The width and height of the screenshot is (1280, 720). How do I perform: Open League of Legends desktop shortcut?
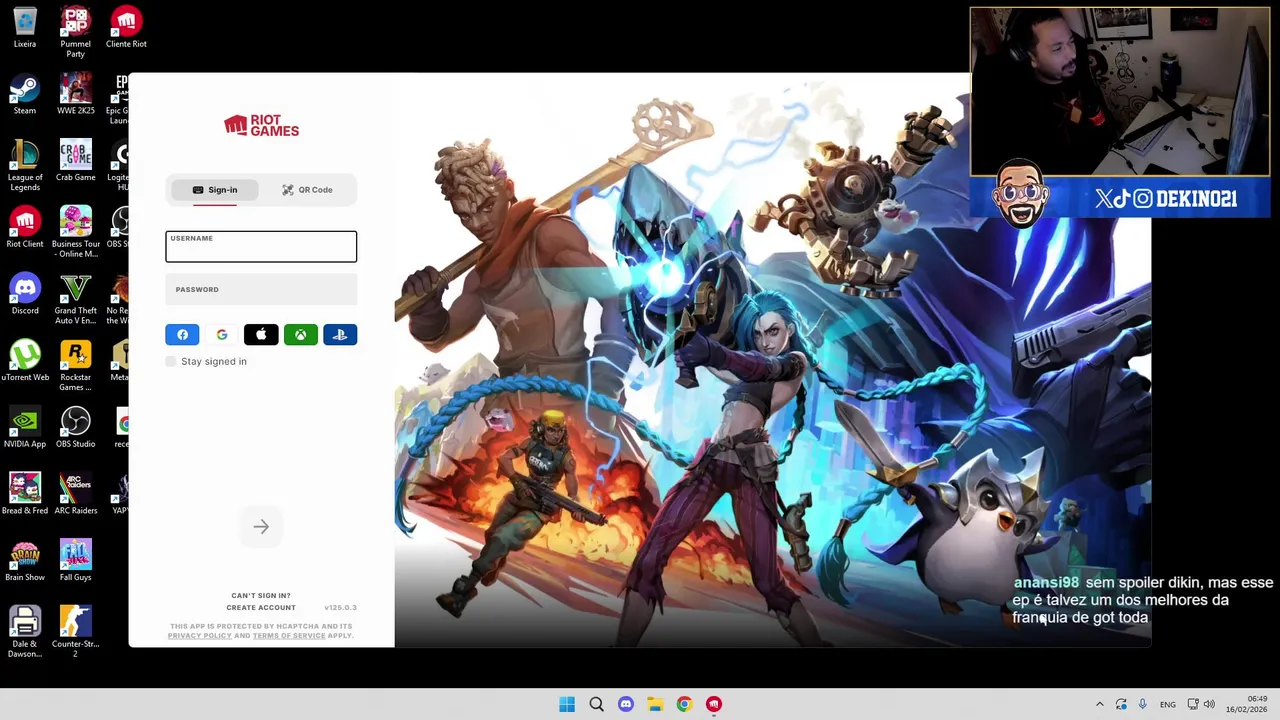(x=25, y=165)
